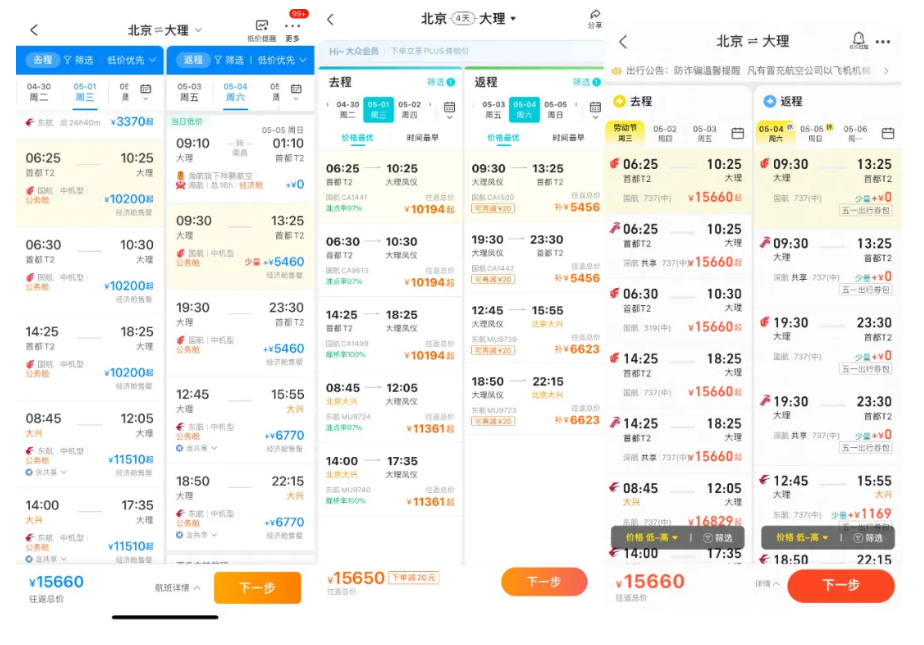Tap 去程 筛选 on right app's floating bar
924x645 pixels.
pyautogui.click(x=718, y=538)
